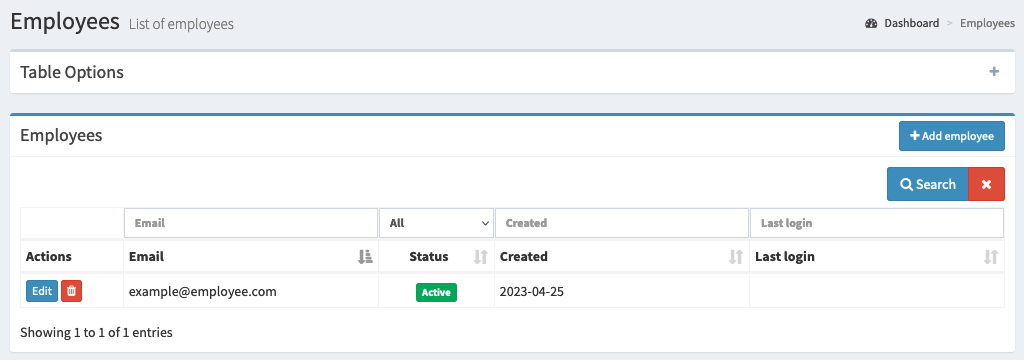This screenshot has width=1024, height=360.
Task: Click the Add employee button
Action: coord(952,136)
